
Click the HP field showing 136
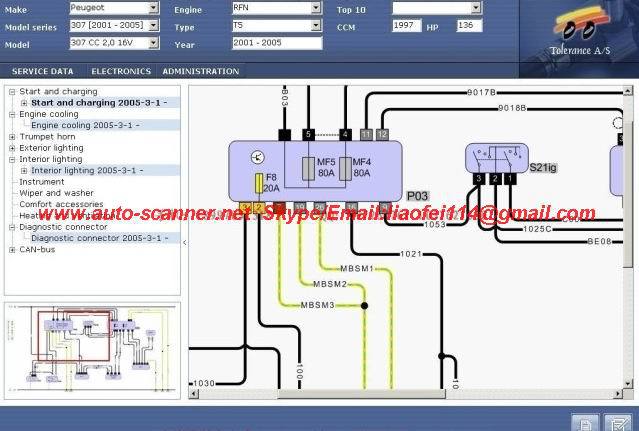point(469,25)
